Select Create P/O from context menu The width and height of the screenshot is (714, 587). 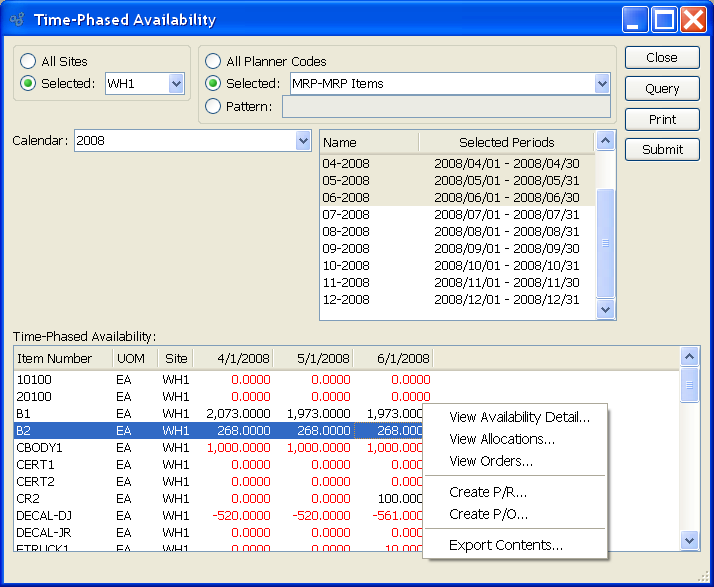[x=488, y=514]
